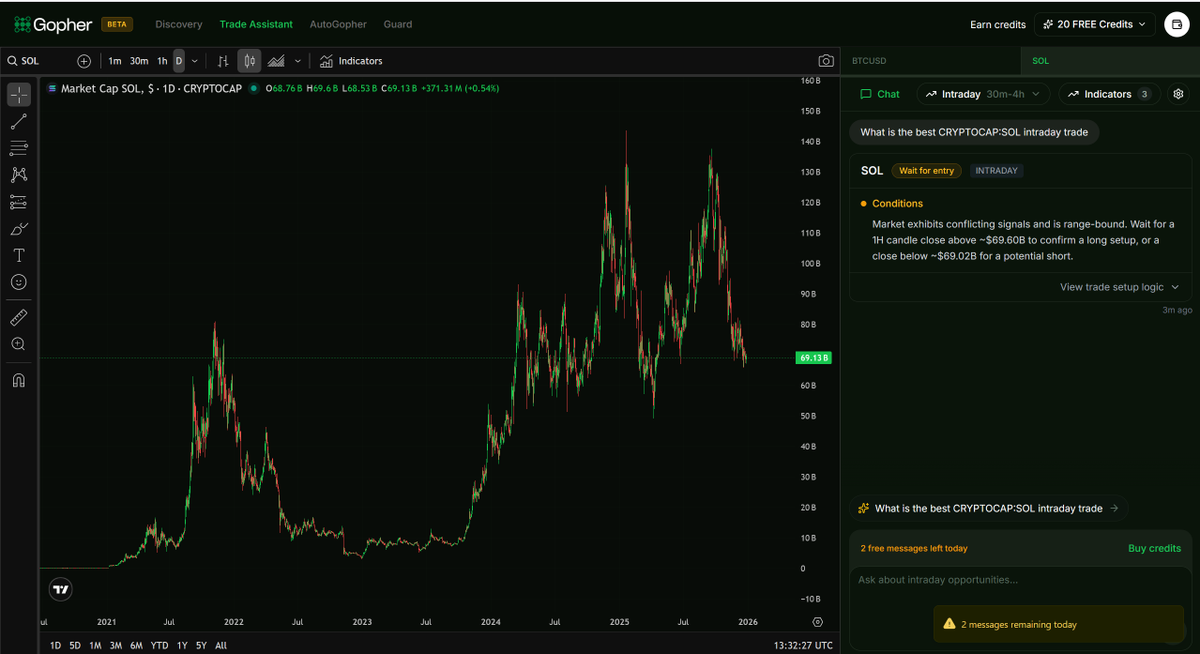Select the brush drawing tool
The image size is (1200, 654).
18,228
